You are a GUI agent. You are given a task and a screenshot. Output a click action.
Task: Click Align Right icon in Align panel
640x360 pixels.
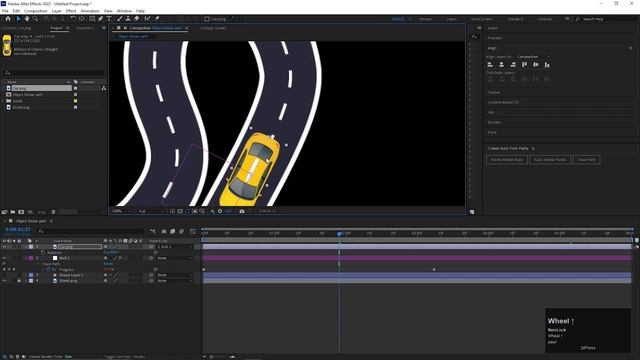[513, 64]
